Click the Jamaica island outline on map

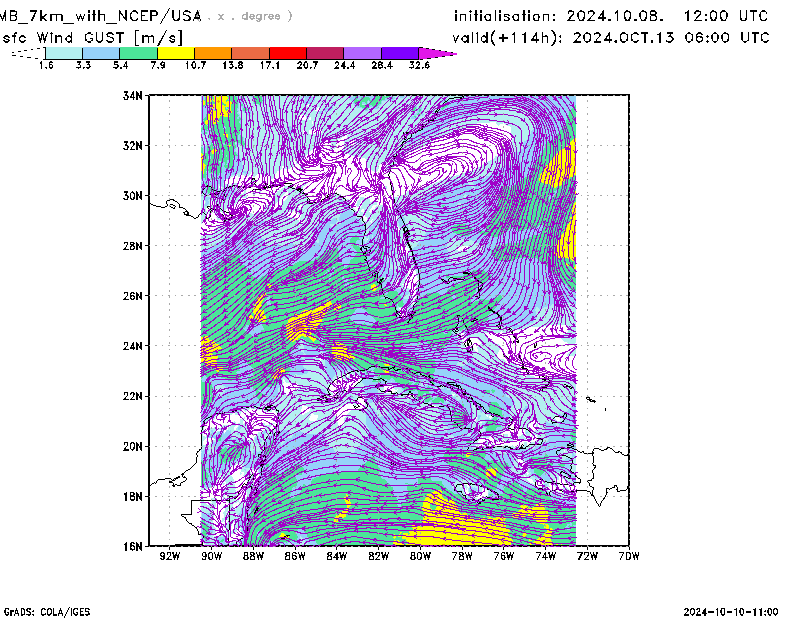(477, 492)
